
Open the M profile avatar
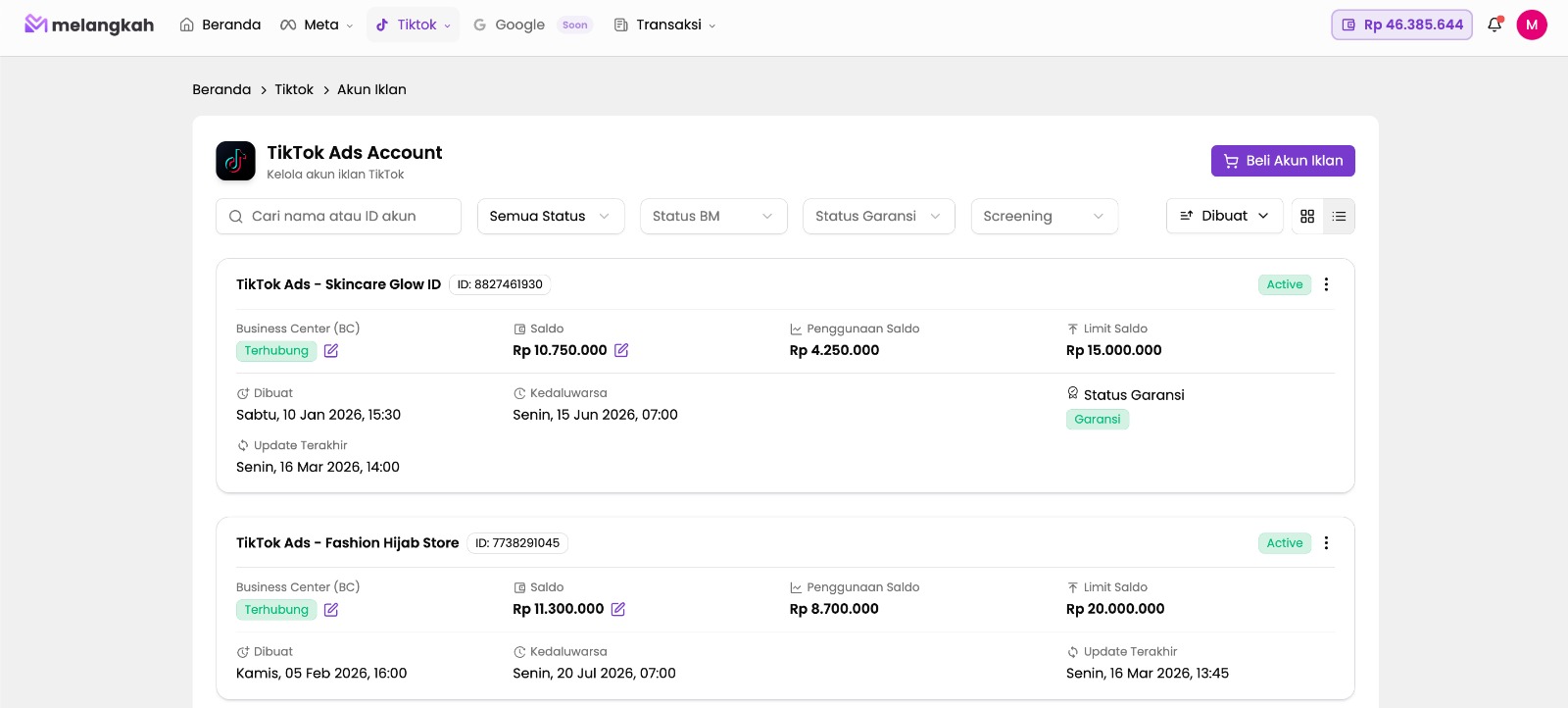click(1532, 25)
